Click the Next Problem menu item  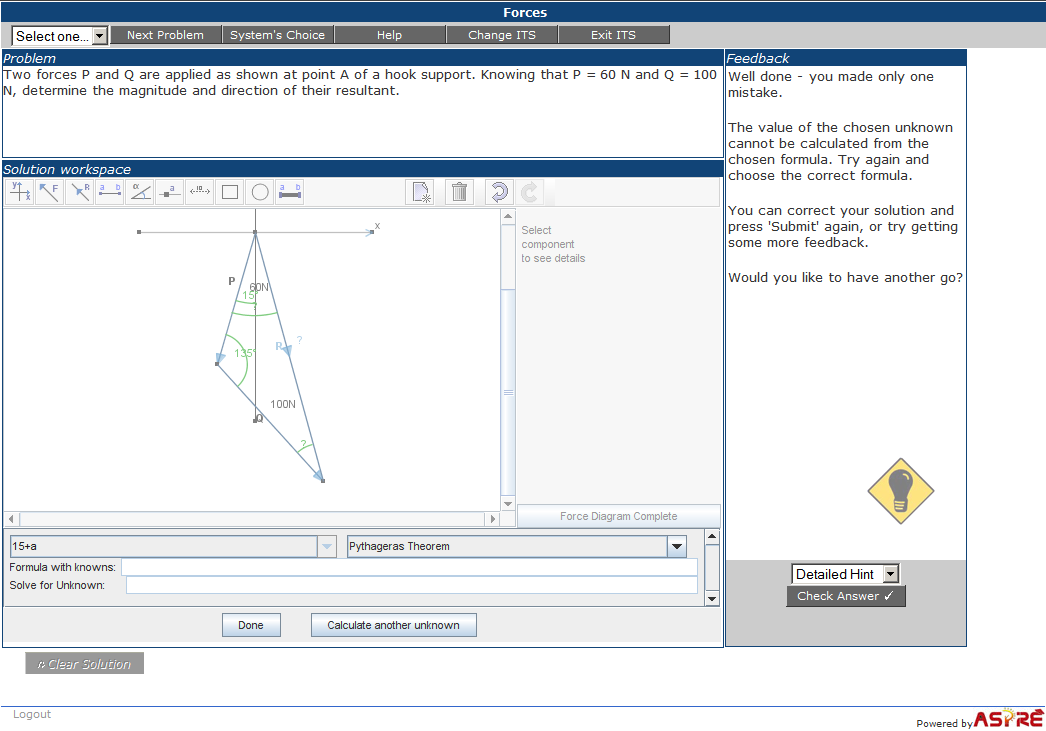pyautogui.click(x=165, y=35)
